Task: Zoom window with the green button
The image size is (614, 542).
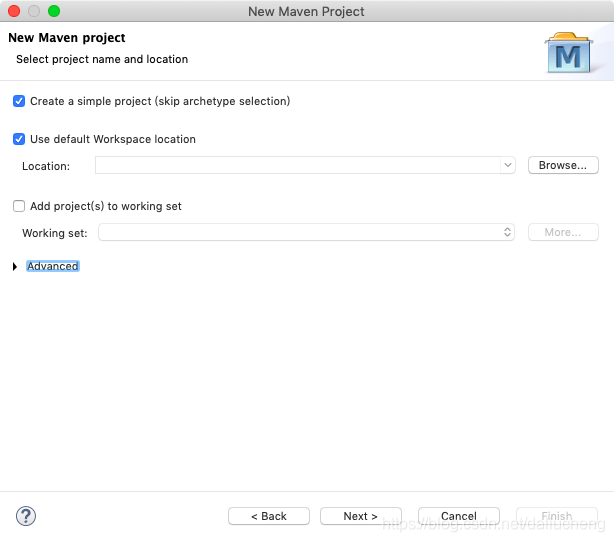Action: 54,11
